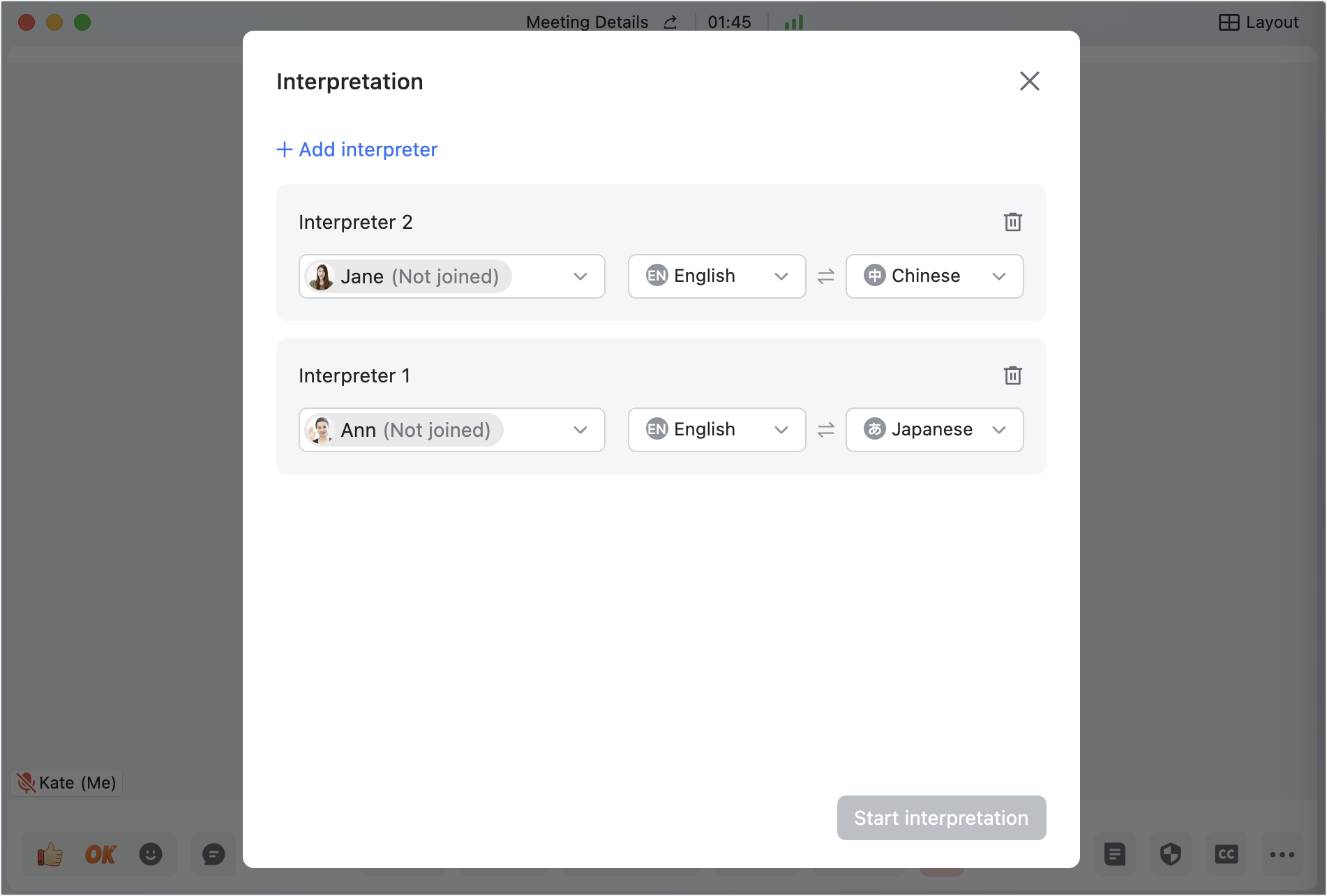Delete Interpreter 2 with the trash icon
The height and width of the screenshot is (896, 1327).
tap(1012, 222)
